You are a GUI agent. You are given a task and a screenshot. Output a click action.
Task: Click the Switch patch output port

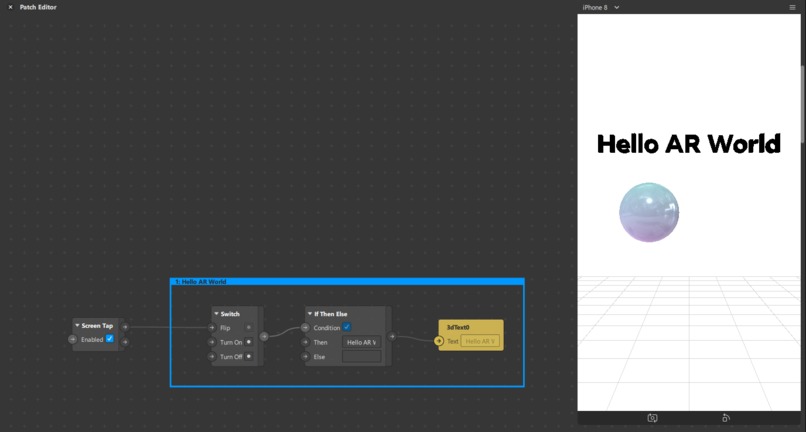pyautogui.click(x=264, y=336)
